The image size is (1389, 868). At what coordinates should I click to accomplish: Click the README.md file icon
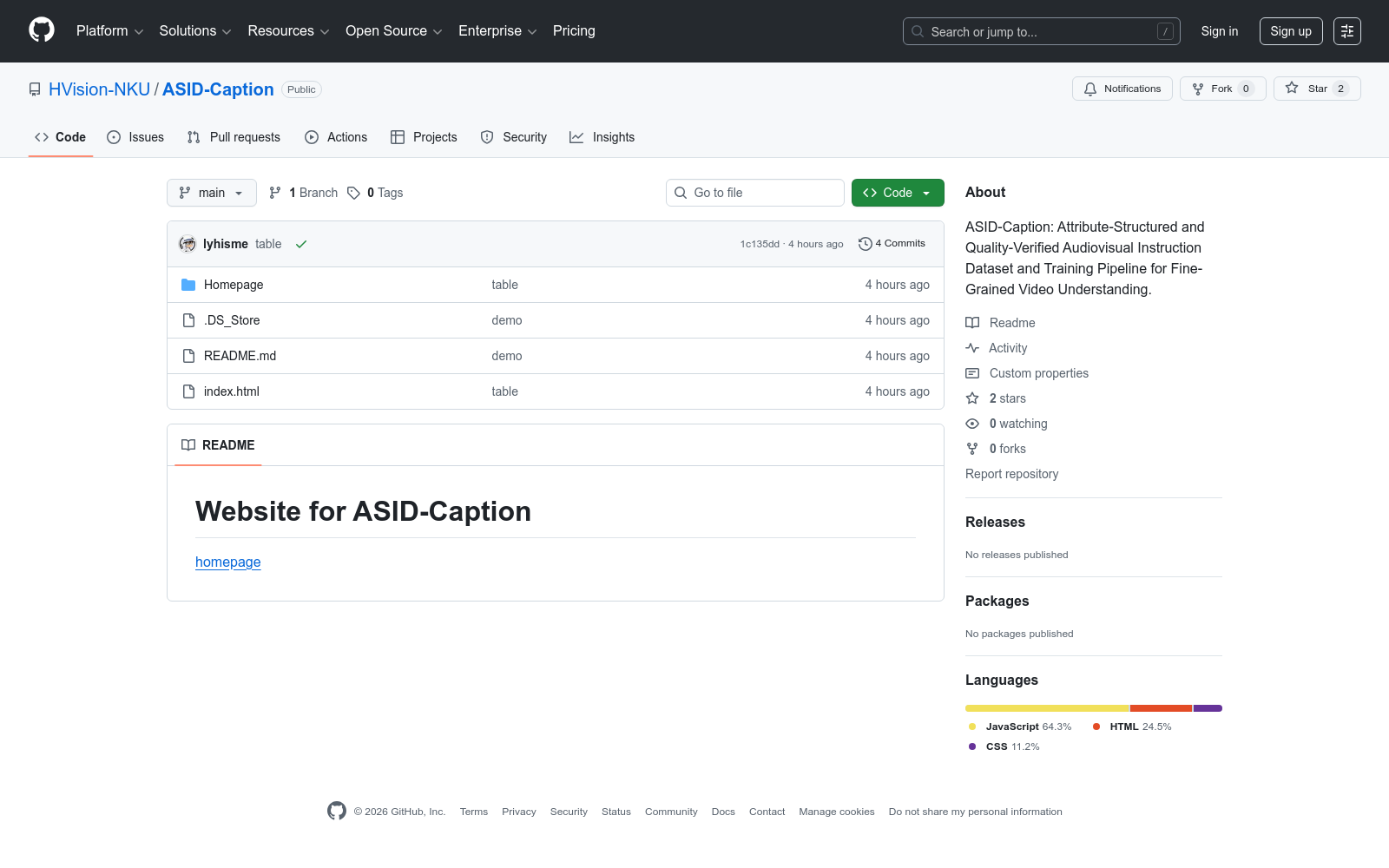(188, 356)
